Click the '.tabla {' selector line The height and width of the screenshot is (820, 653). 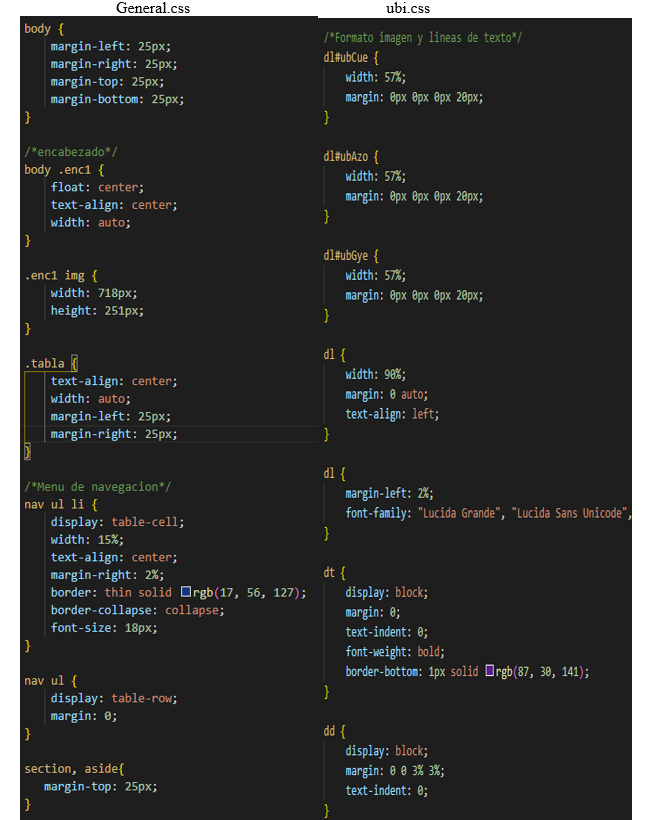pos(51,363)
